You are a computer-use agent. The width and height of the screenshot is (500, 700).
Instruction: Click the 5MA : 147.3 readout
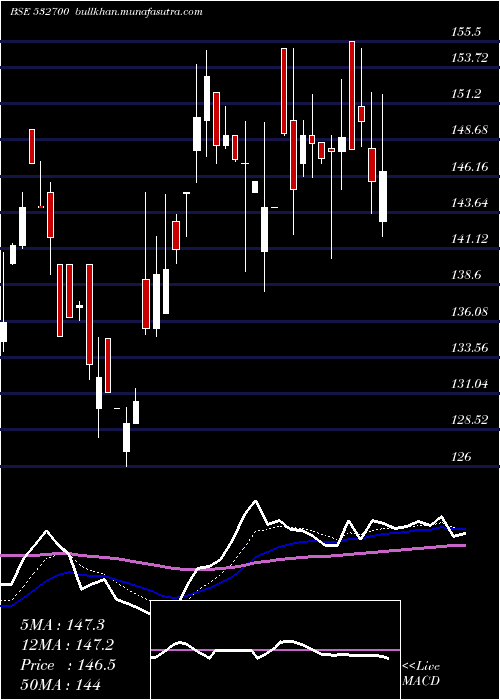click(62, 625)
